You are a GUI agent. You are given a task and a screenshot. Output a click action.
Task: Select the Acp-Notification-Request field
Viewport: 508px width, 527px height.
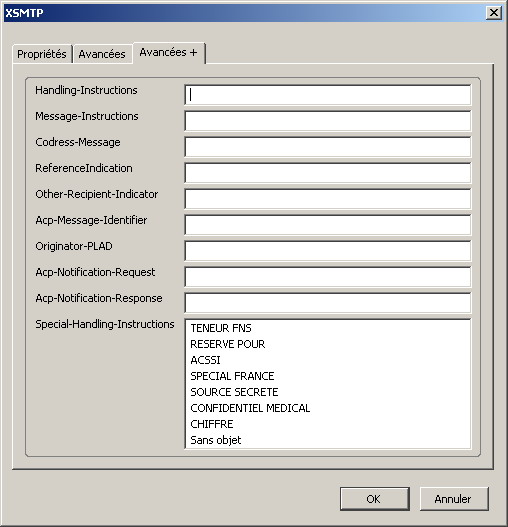click(328, 277)
